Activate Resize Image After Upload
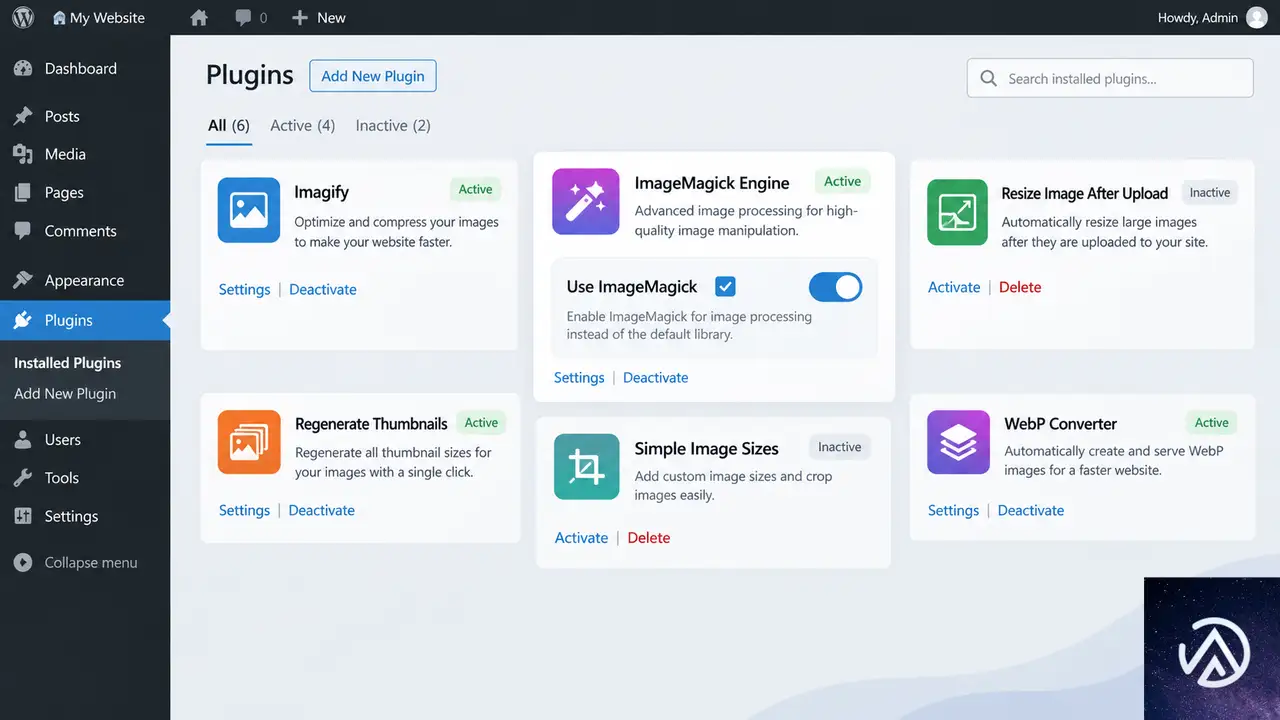 pos(954,288)
